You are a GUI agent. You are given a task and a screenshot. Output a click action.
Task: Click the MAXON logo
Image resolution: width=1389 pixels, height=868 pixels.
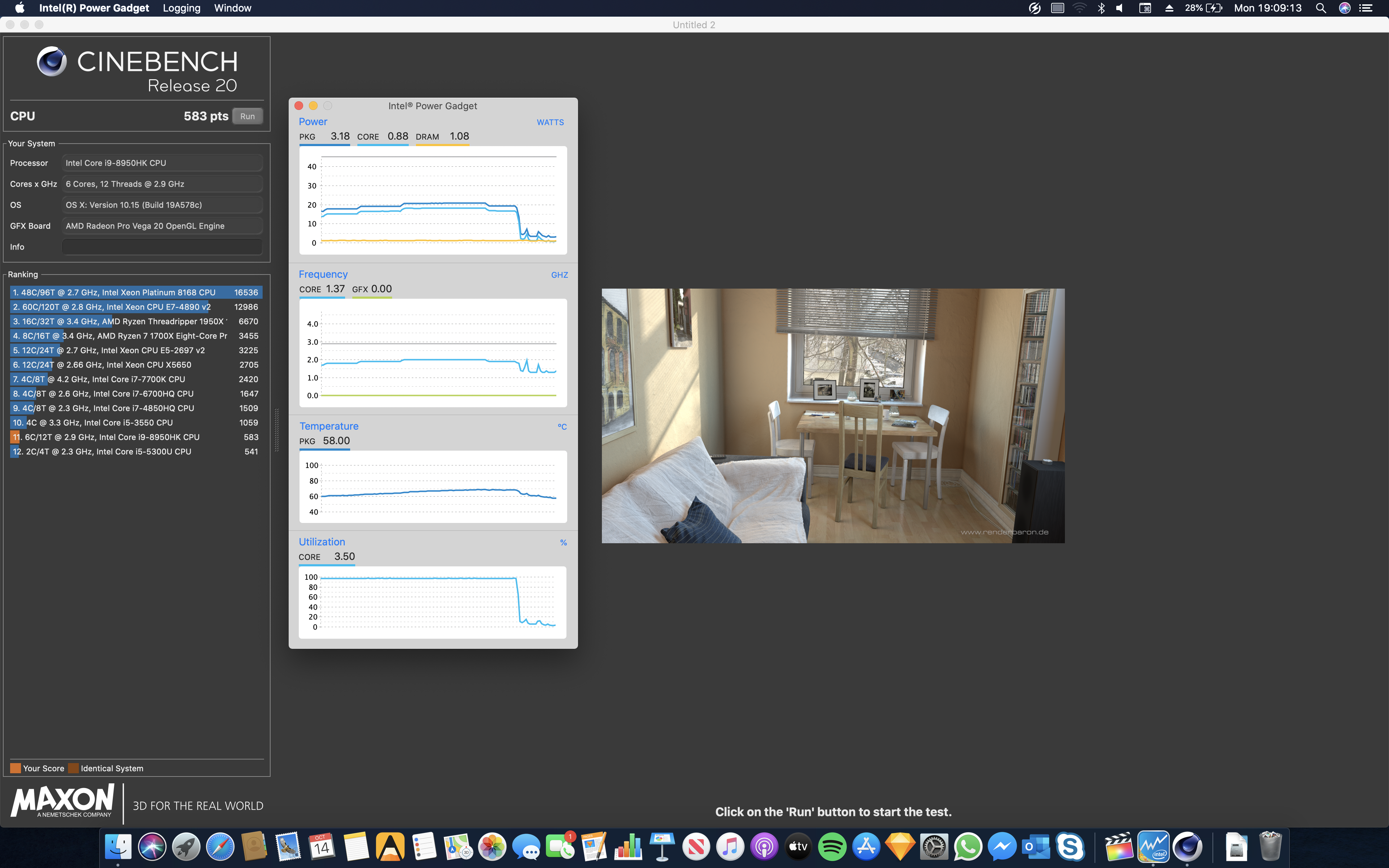(x=63, y=801)
